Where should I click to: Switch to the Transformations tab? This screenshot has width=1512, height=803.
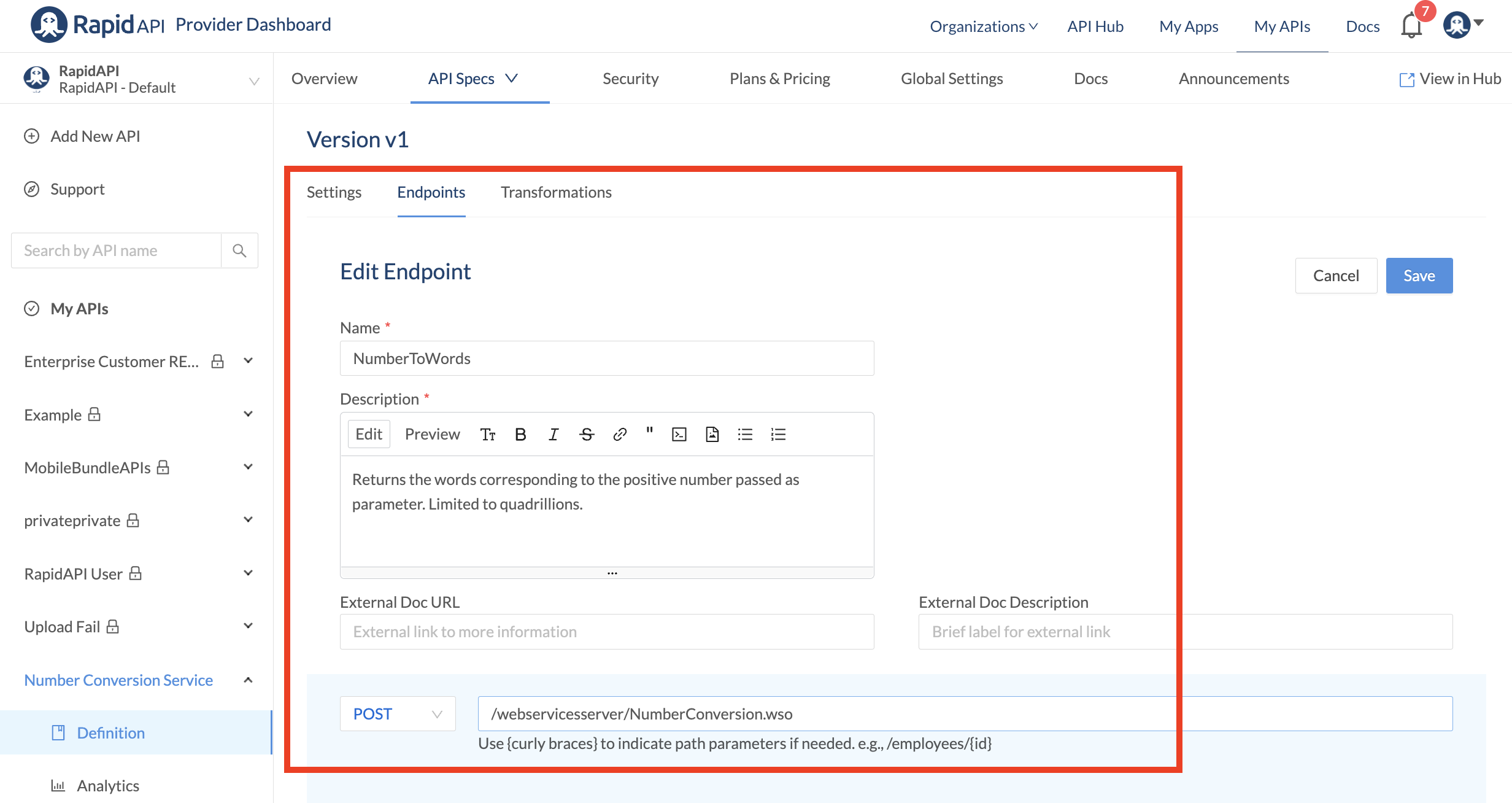[556, 192]
